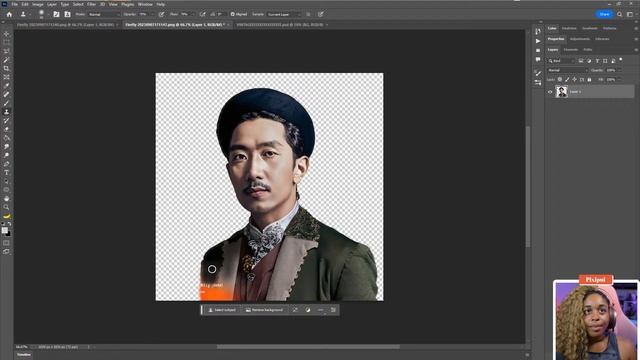Open the workspace switcher icon
This screenshot has height=360, width=640.
[630, 14]
